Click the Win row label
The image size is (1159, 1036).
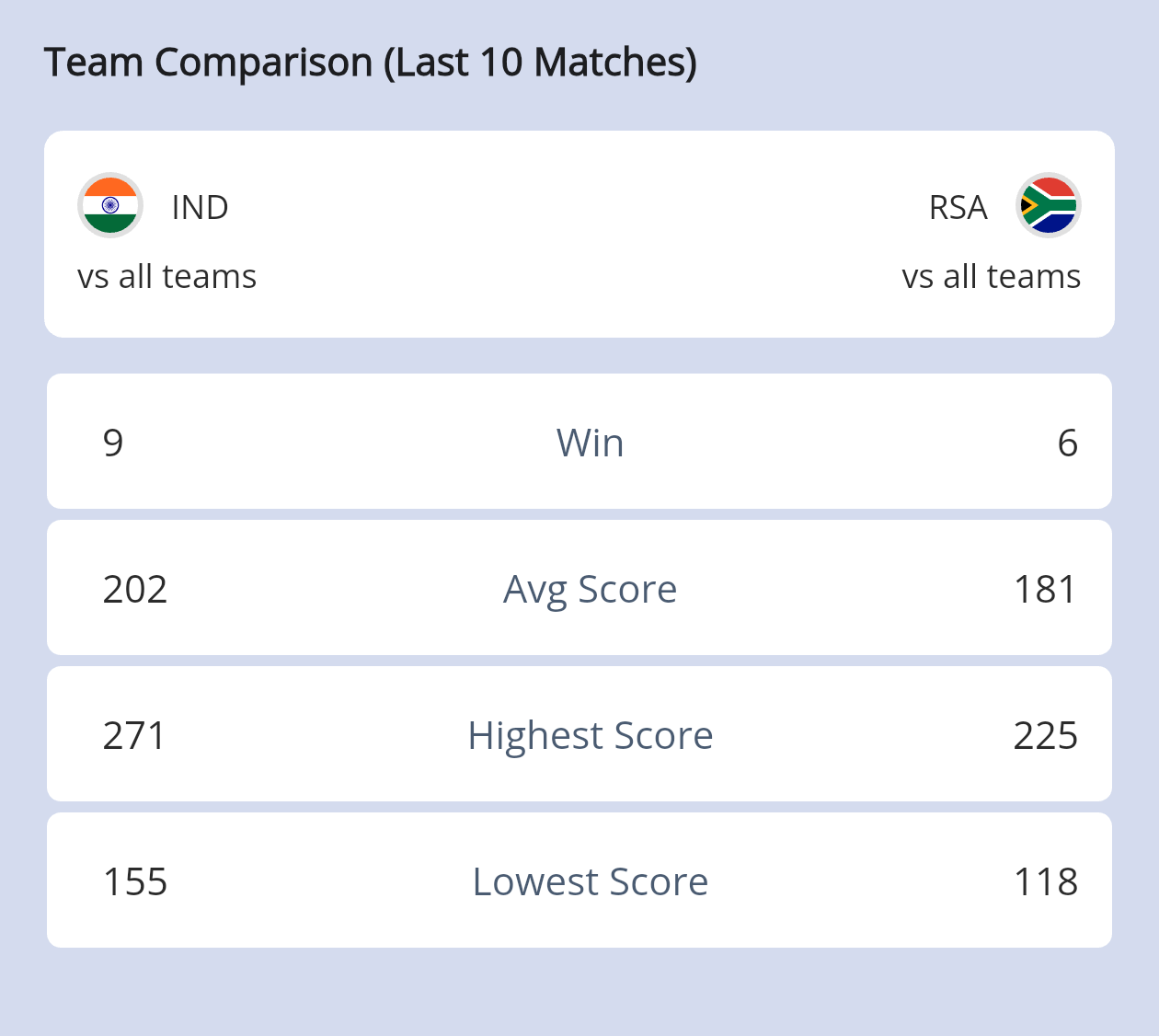coord(590,443)
